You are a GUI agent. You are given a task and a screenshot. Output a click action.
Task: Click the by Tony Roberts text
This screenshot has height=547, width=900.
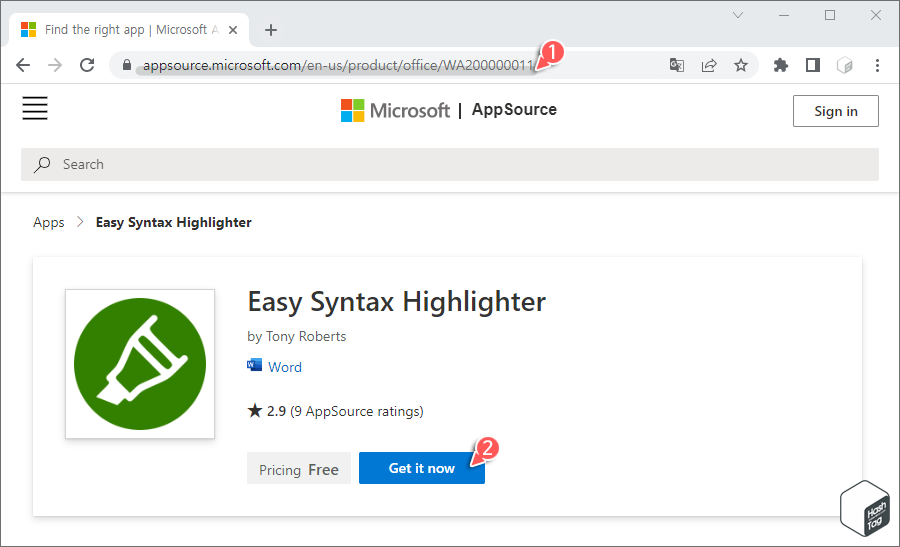297,336
